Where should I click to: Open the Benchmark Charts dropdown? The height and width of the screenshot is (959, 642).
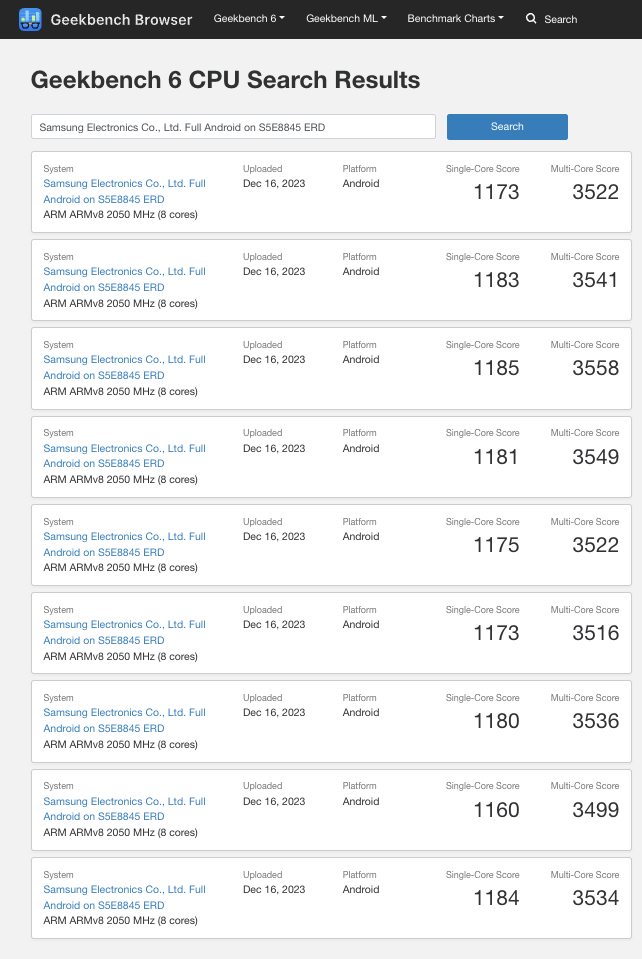[x=455, y=19]
